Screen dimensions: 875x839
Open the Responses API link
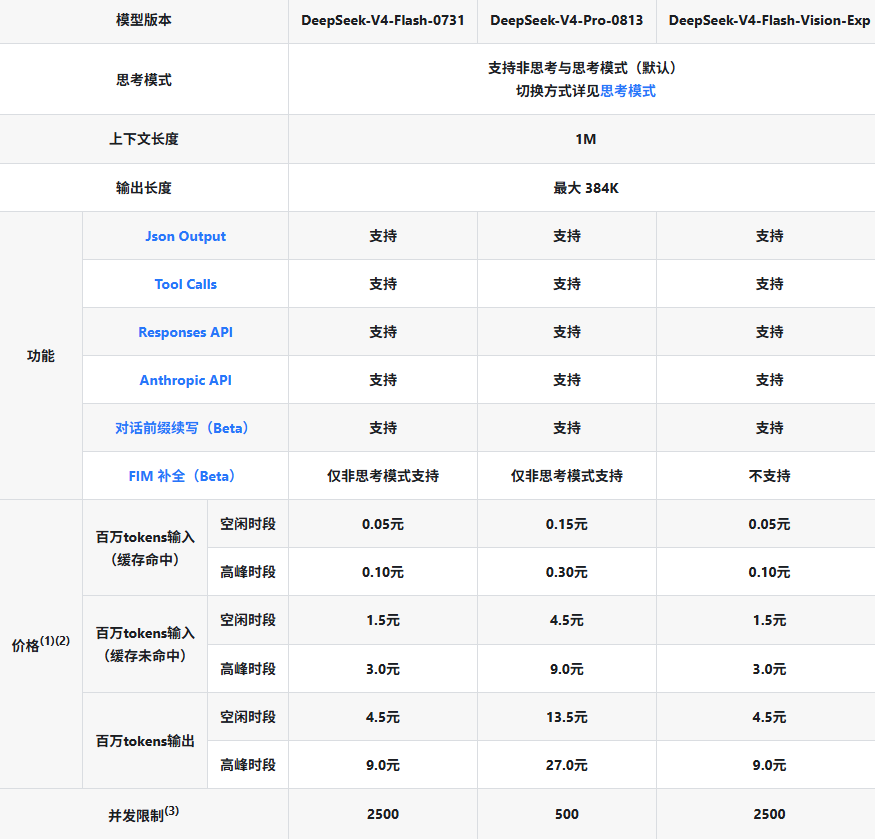(x=185, y=332)
